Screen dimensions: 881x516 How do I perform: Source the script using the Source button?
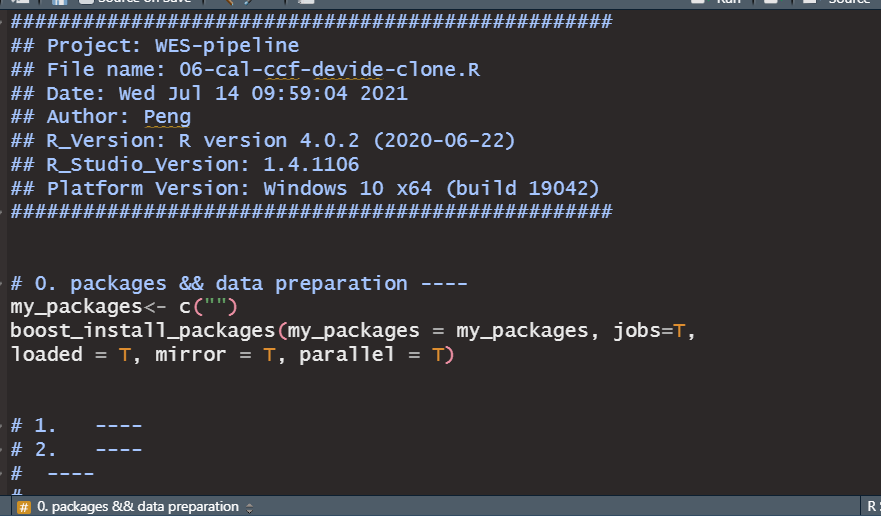(x=839, y=2)
